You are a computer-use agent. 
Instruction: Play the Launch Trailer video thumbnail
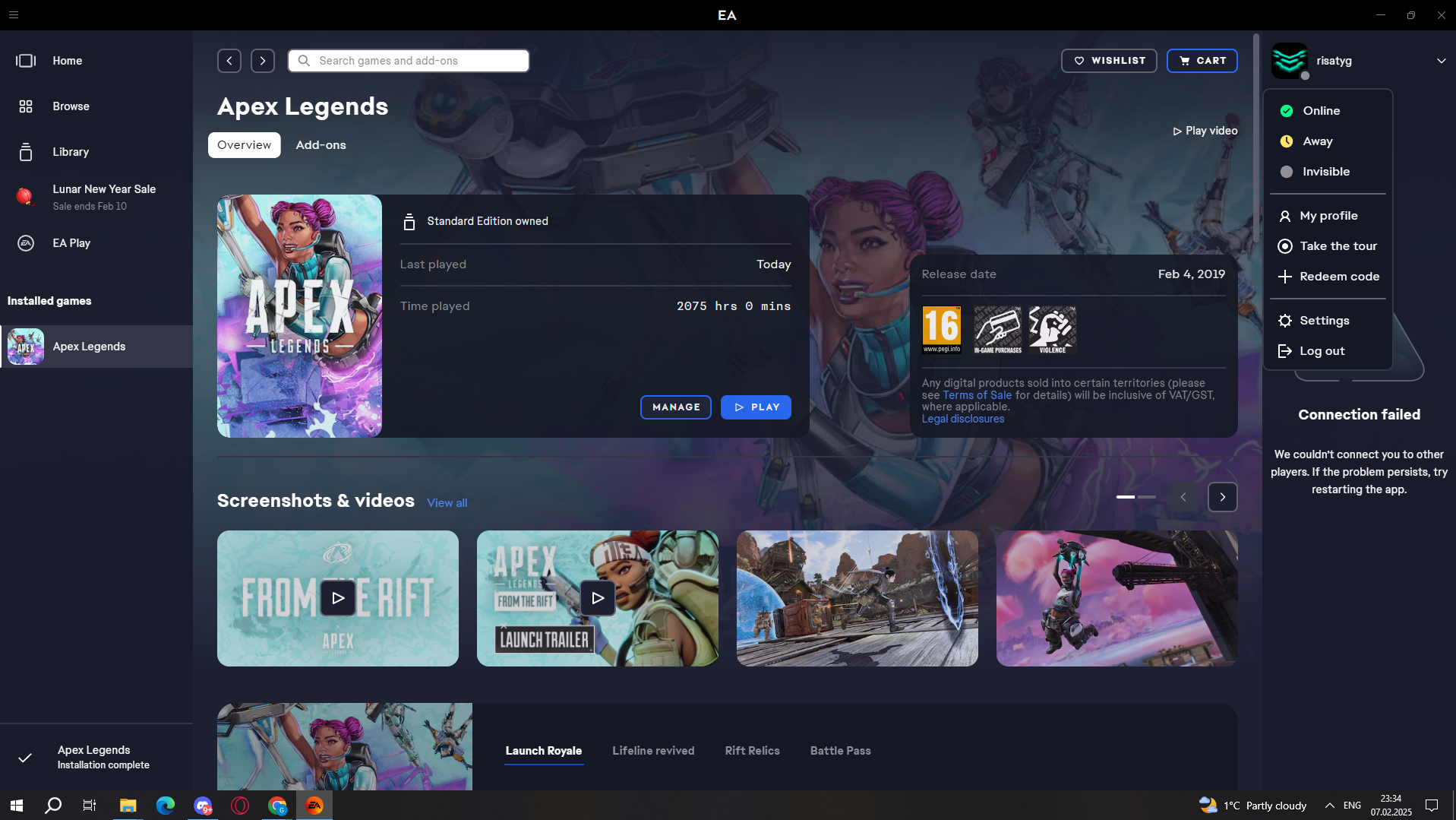[x=598, y=598]
